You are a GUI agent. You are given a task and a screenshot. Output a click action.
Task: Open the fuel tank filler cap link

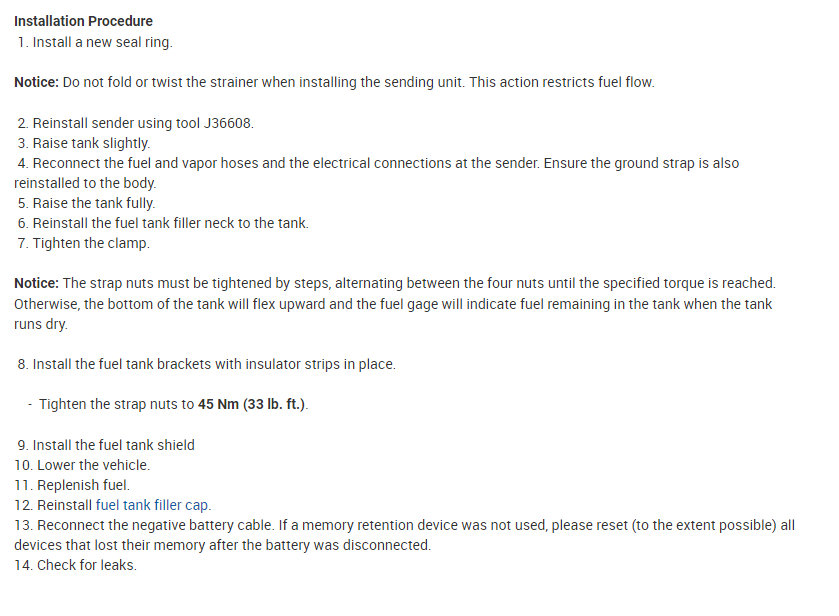(153, 505)
